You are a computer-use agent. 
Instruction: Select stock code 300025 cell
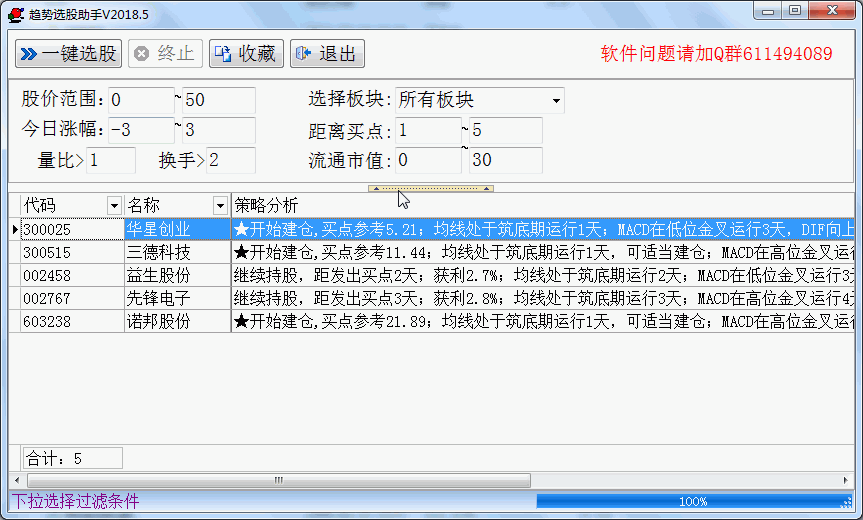point(72,229)
